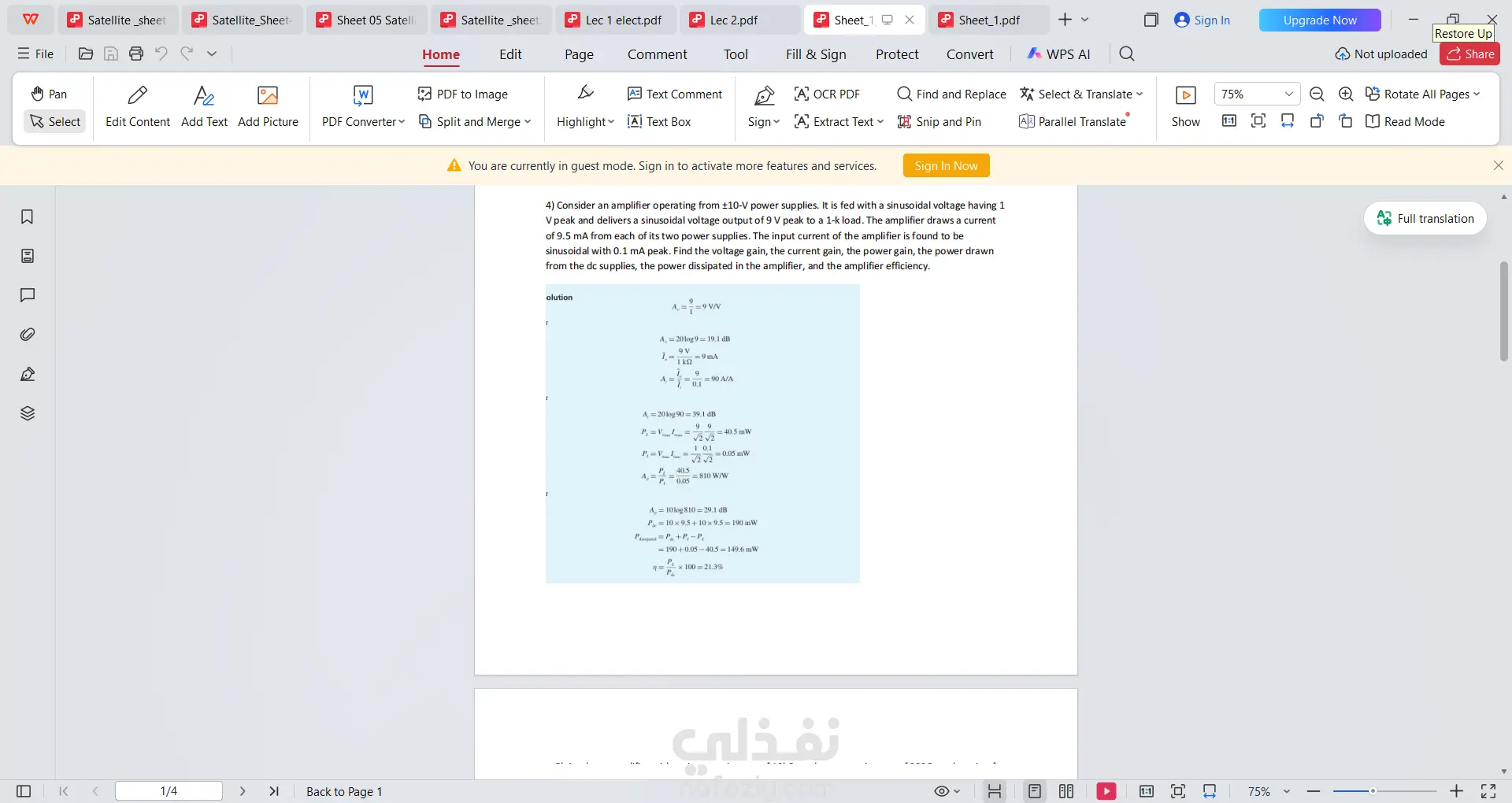
Task: Insert a Text Box
Action: coord(659,121)
